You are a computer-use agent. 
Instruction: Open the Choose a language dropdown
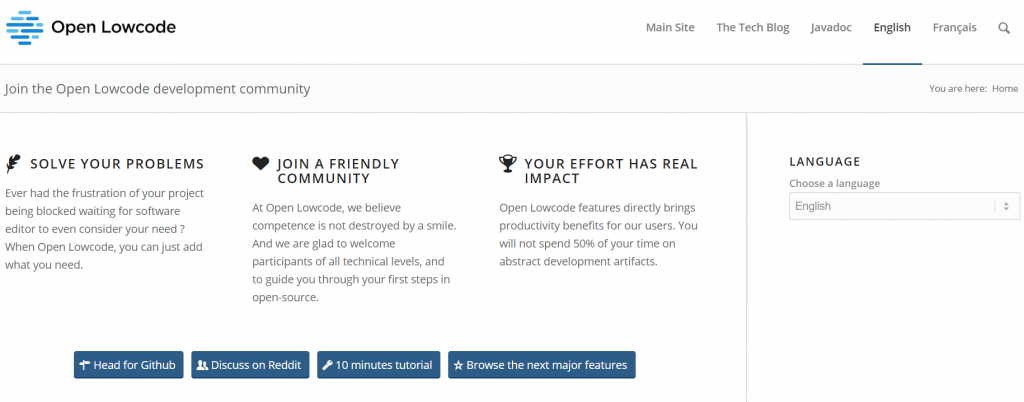click(x=904, y=206)
